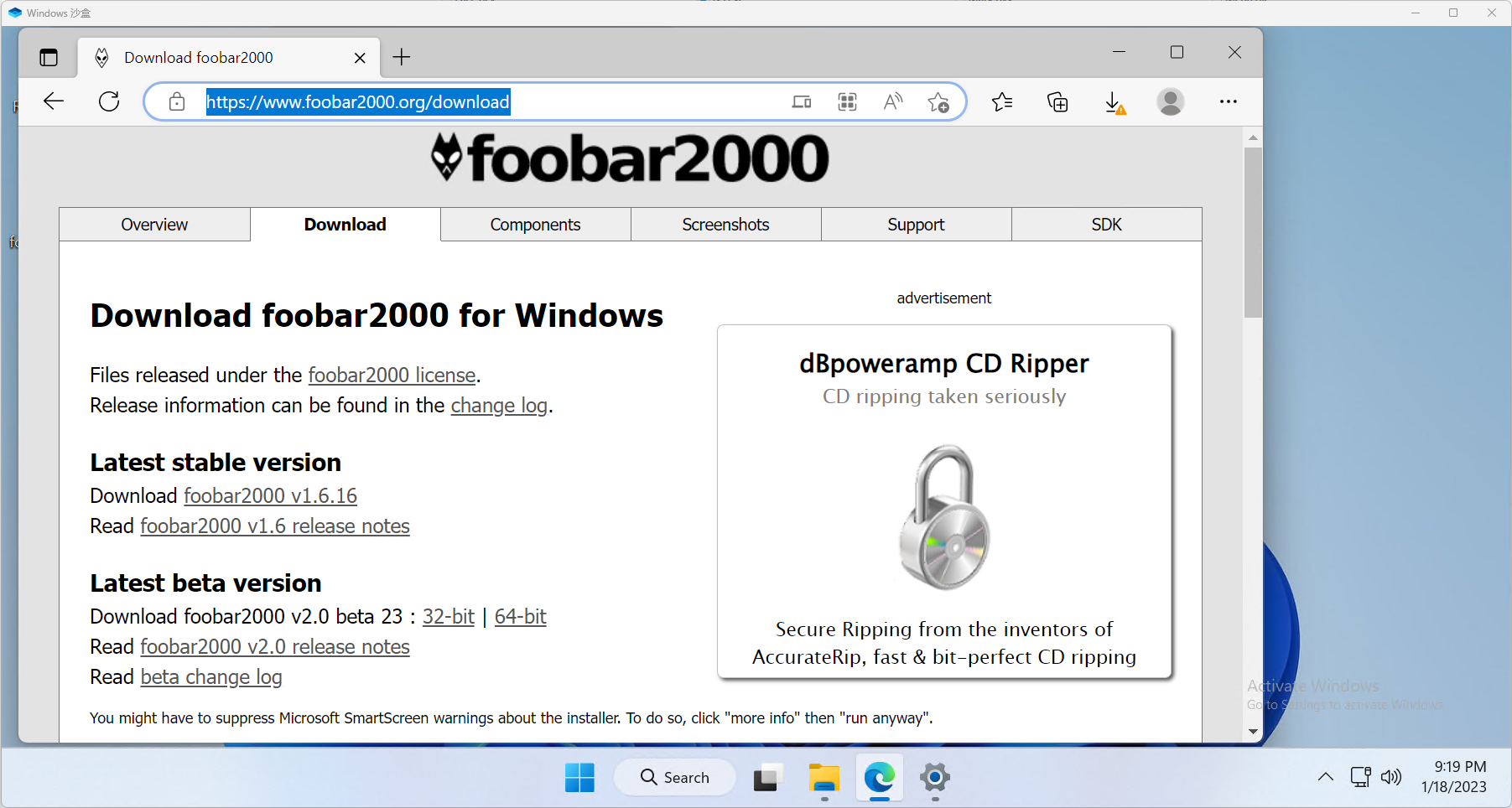
Task: Go to the Overview tab
Action: coord(154,225)
